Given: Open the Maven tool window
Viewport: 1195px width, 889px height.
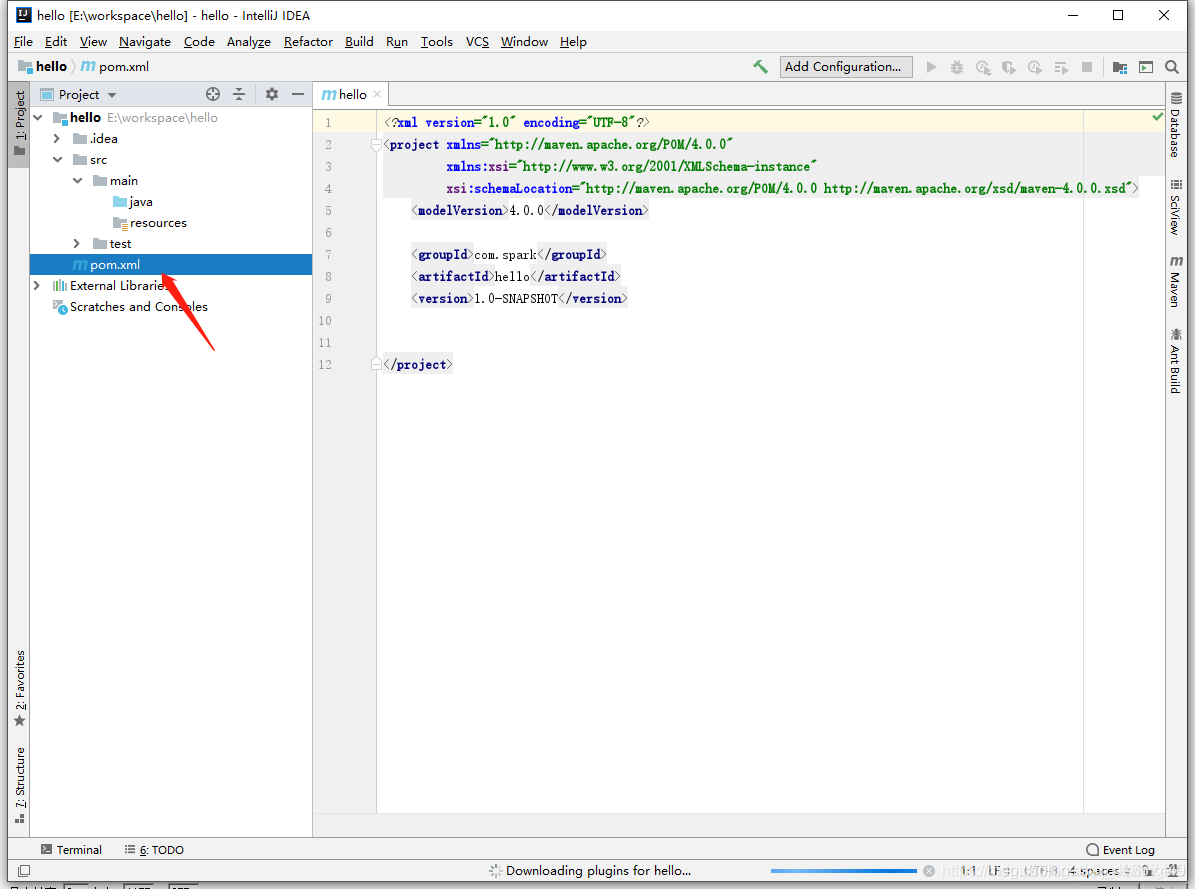Looking at the screenshot, I should point(1176,280).
